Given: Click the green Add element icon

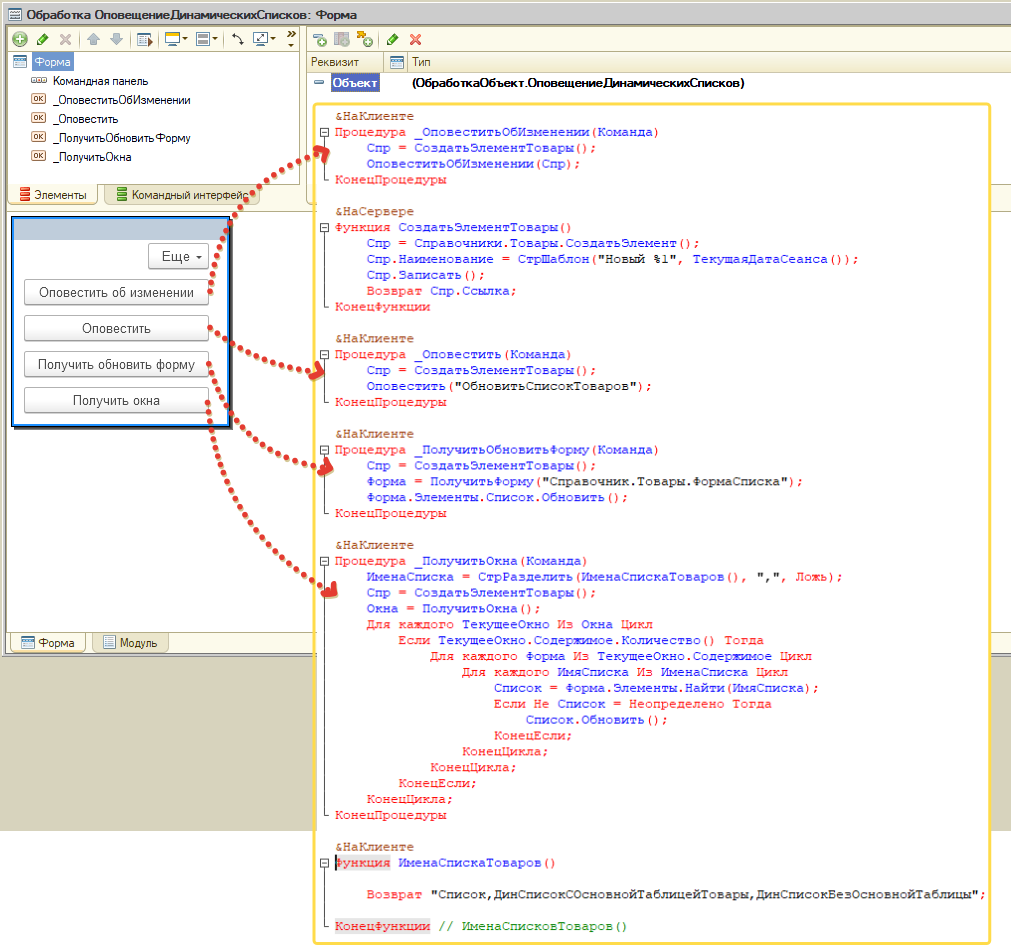Looking at the screenshot, I should pos(20,39).
